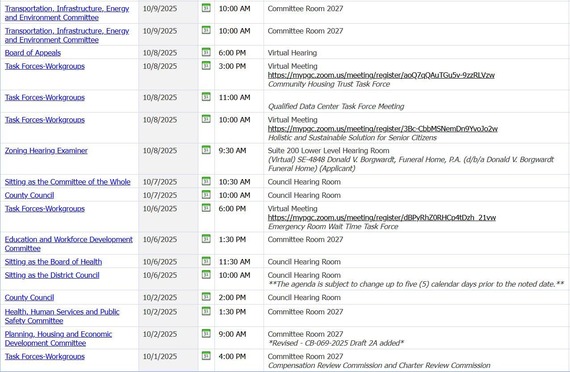Select time 6:00 PM in Board of Appeals row
This screenshot has width=570, height=372.
pyautogui.click(x=232, y=53)
